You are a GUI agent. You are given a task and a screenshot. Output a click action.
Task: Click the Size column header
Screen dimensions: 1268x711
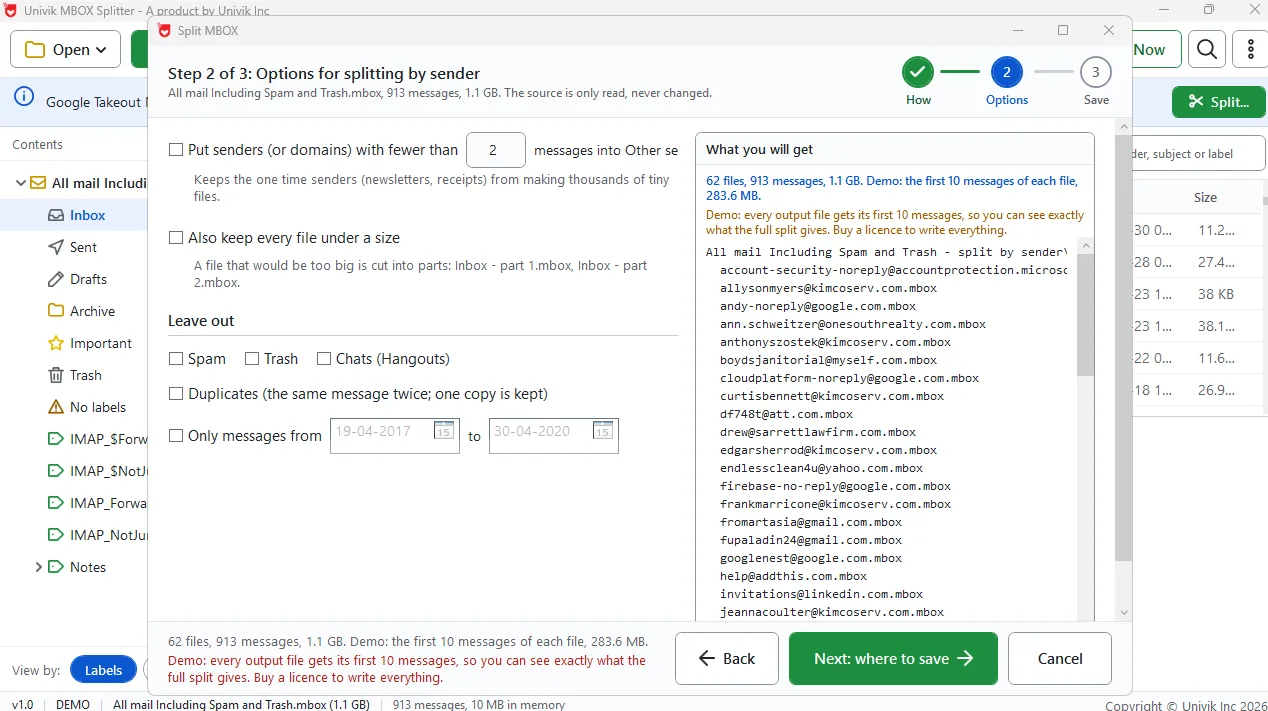pyautogui.click(x=1205, y=197)
